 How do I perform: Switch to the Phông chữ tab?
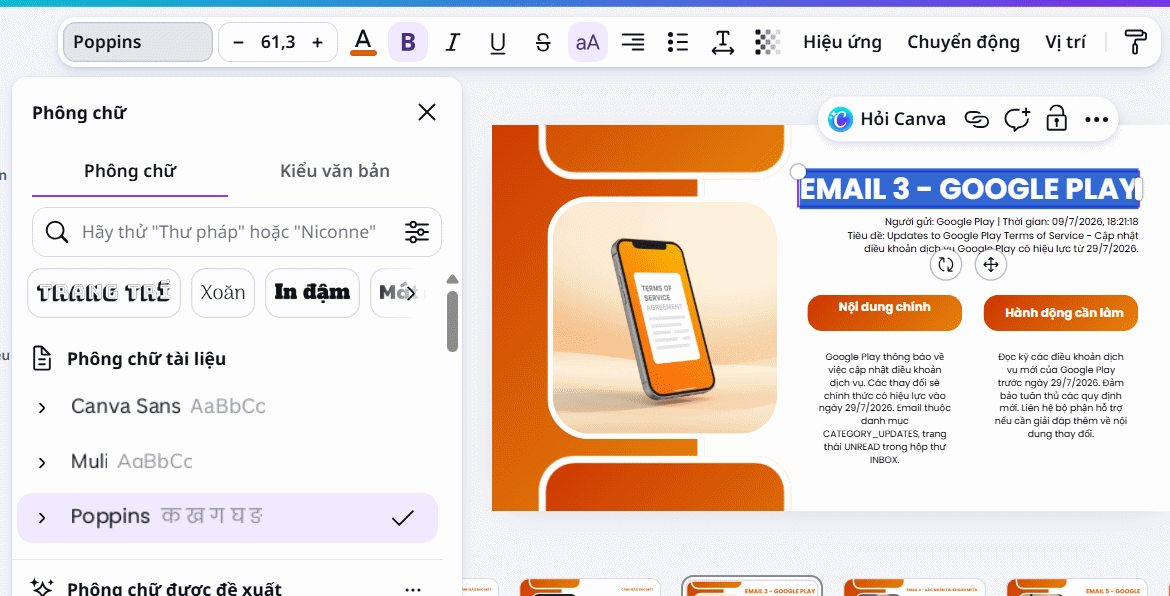pos(130,171)
